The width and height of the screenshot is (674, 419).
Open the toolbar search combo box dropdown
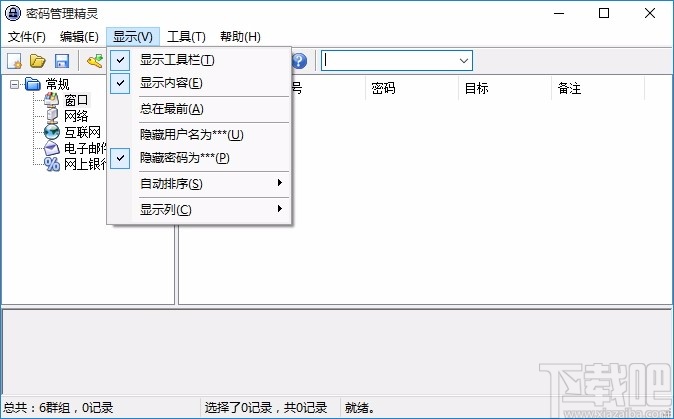(x=464, y=61)
